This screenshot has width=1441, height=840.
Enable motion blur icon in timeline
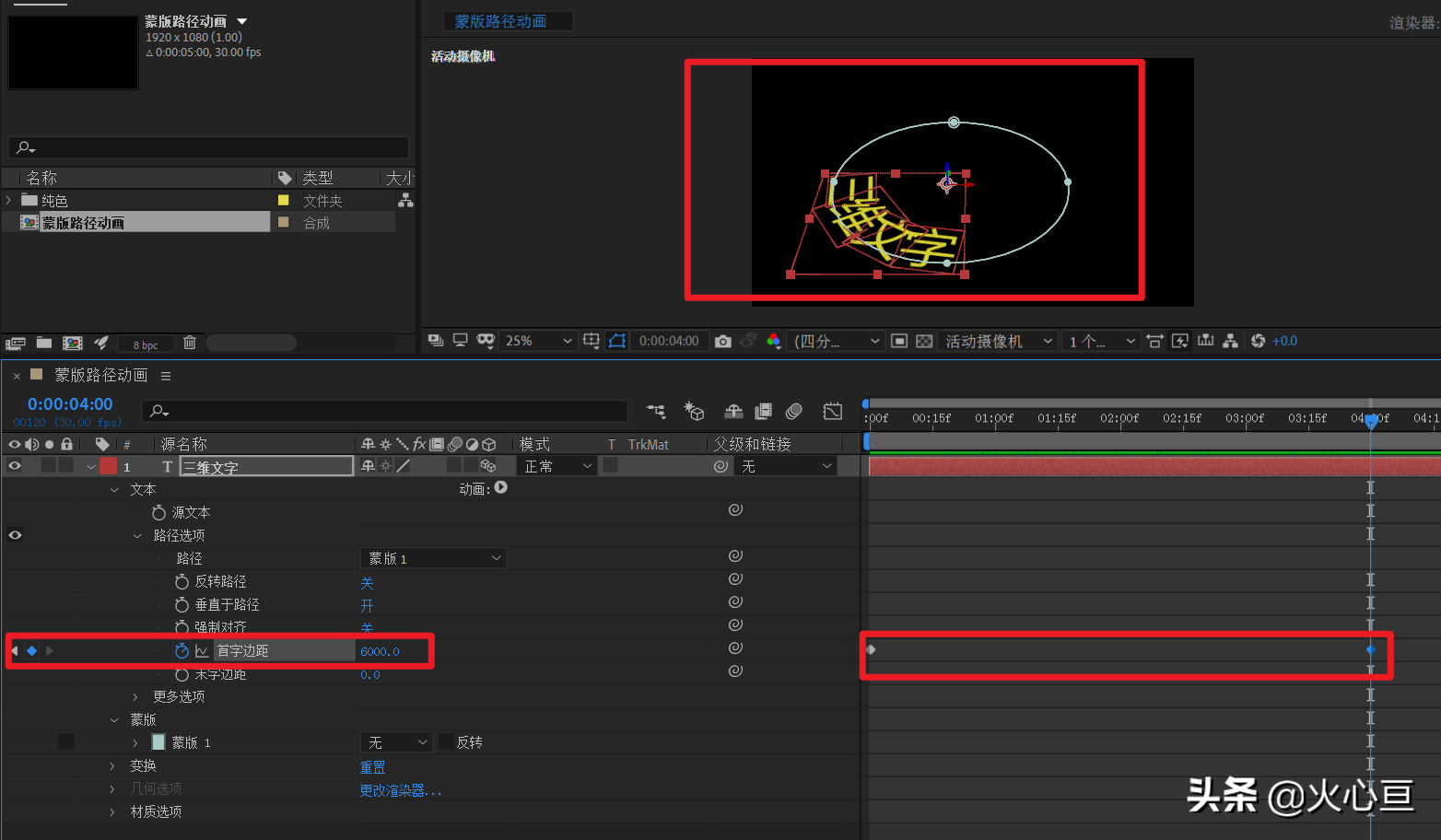pos(793,411)
